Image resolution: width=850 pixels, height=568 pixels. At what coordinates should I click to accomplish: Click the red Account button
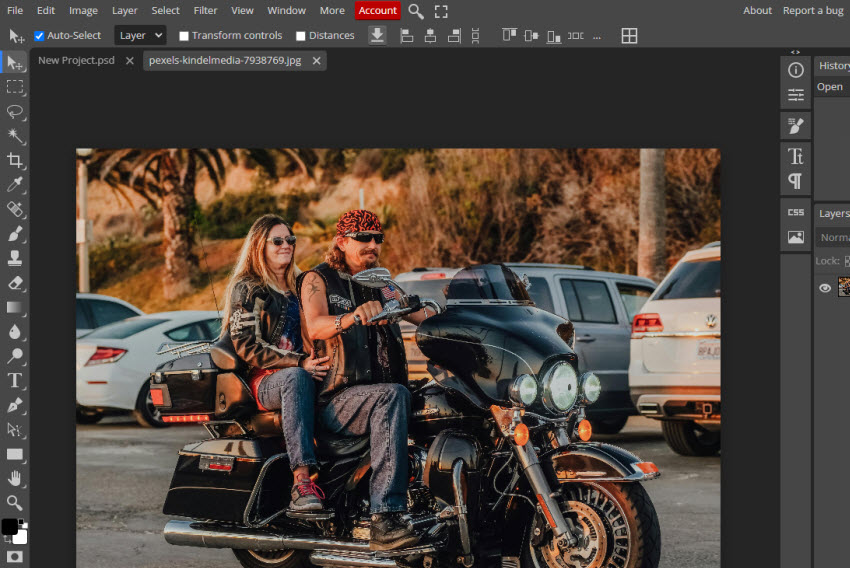(378, 10)
